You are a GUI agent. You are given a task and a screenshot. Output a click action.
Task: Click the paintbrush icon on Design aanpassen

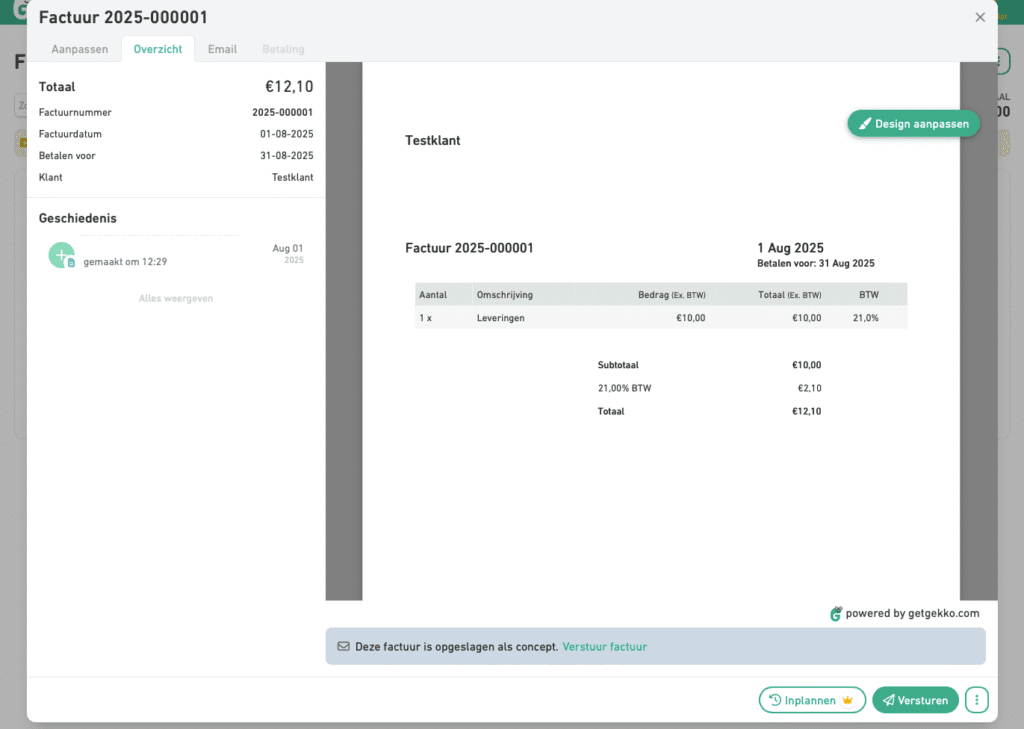tap(865, 124)
